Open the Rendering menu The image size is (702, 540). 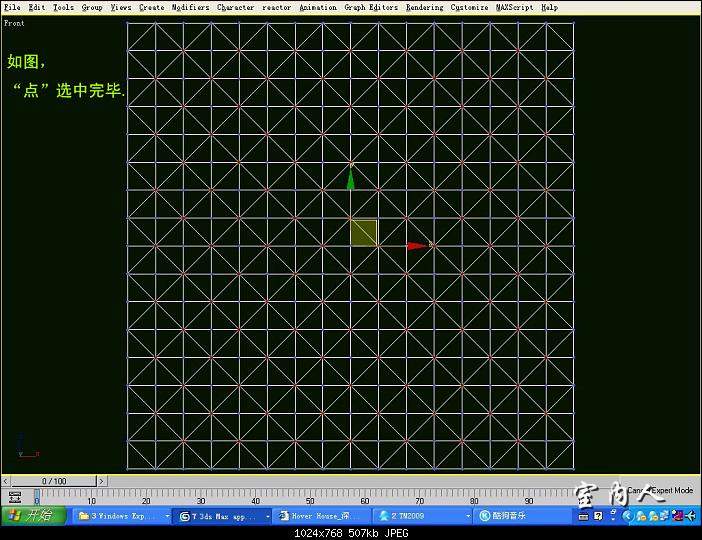(x=424, y=7)
